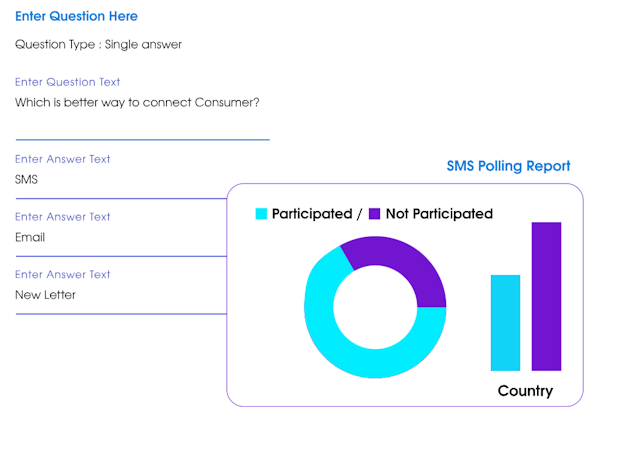Click the white center of donut chart
This screenshot has height=450, width=639.
[x=374, y=307]
